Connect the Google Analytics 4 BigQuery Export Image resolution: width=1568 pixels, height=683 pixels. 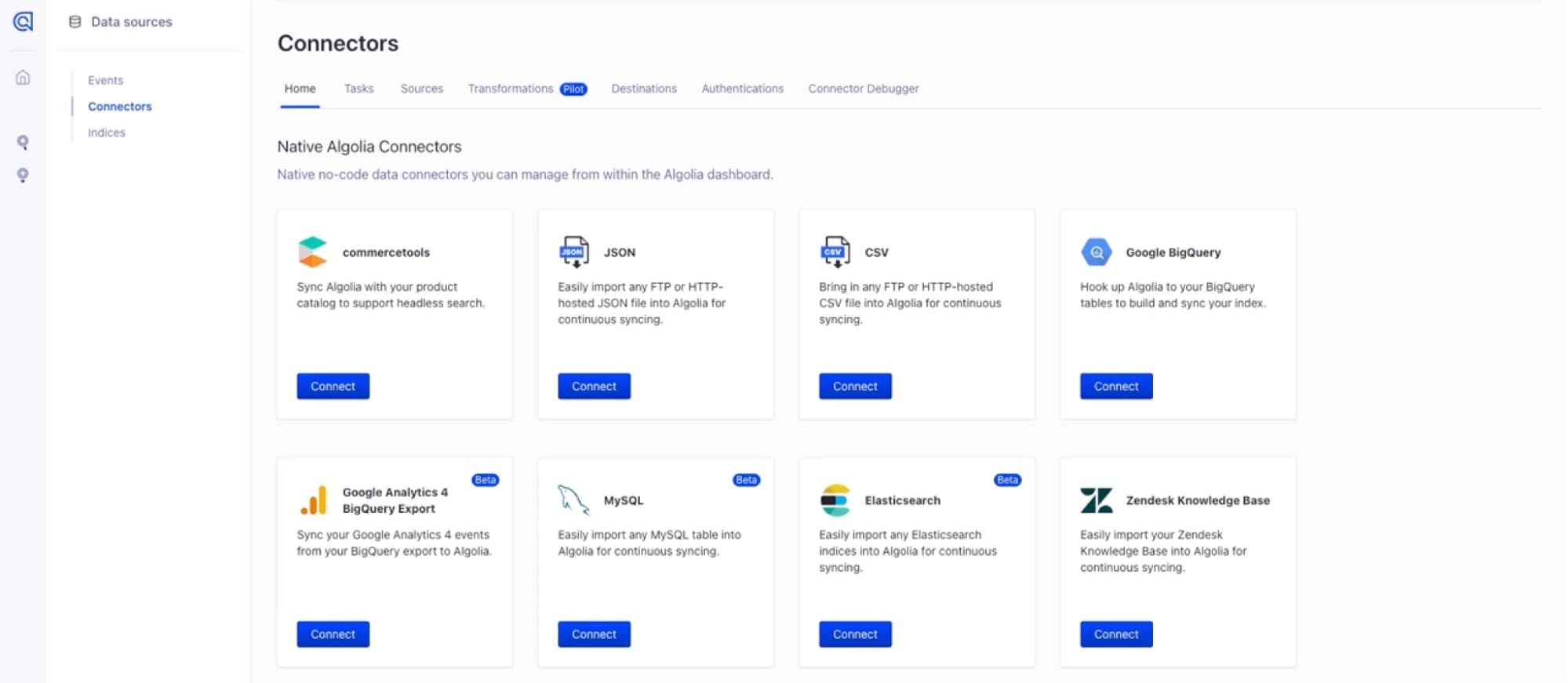pos(333,634)
